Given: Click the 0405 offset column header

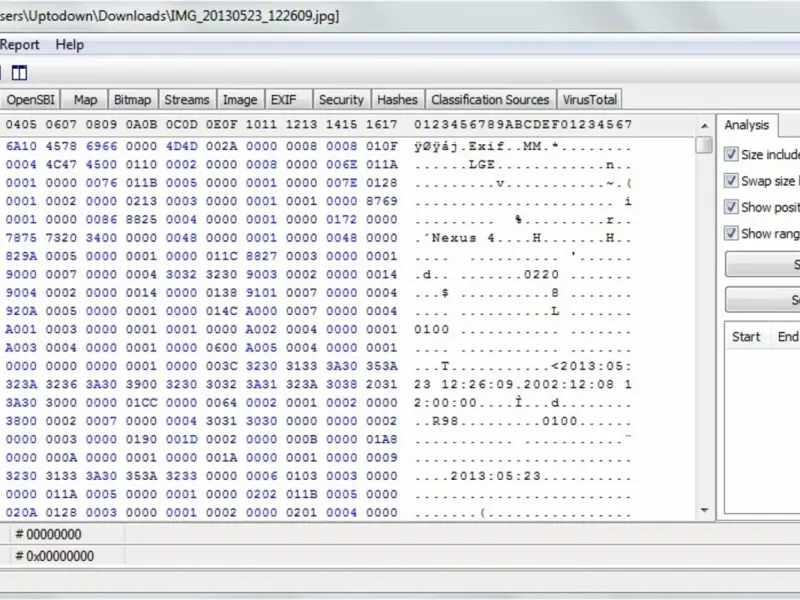Looking at the screenshot, I should (21, 125).
